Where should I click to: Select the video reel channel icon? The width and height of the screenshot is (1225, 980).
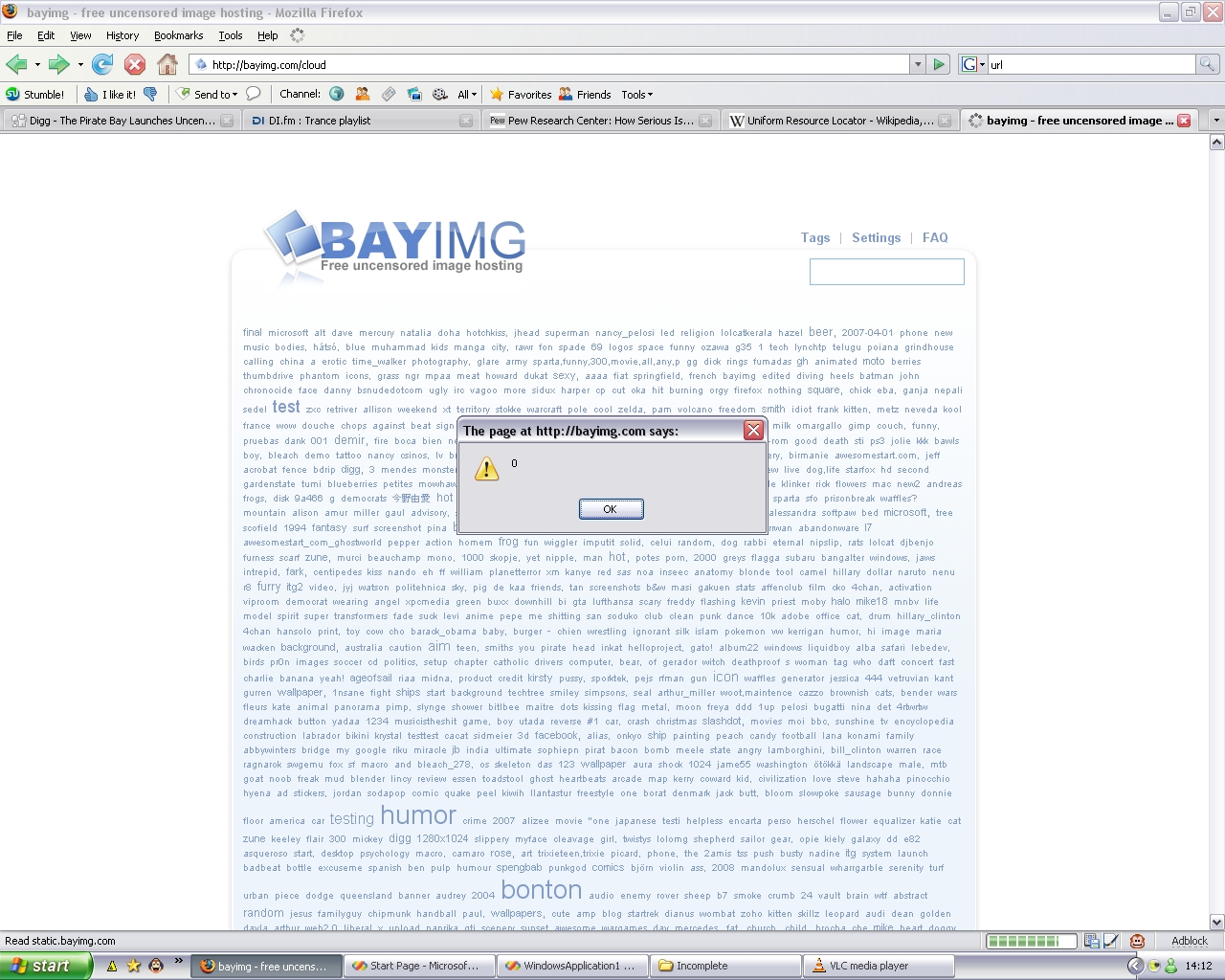(x=440, y=94)
